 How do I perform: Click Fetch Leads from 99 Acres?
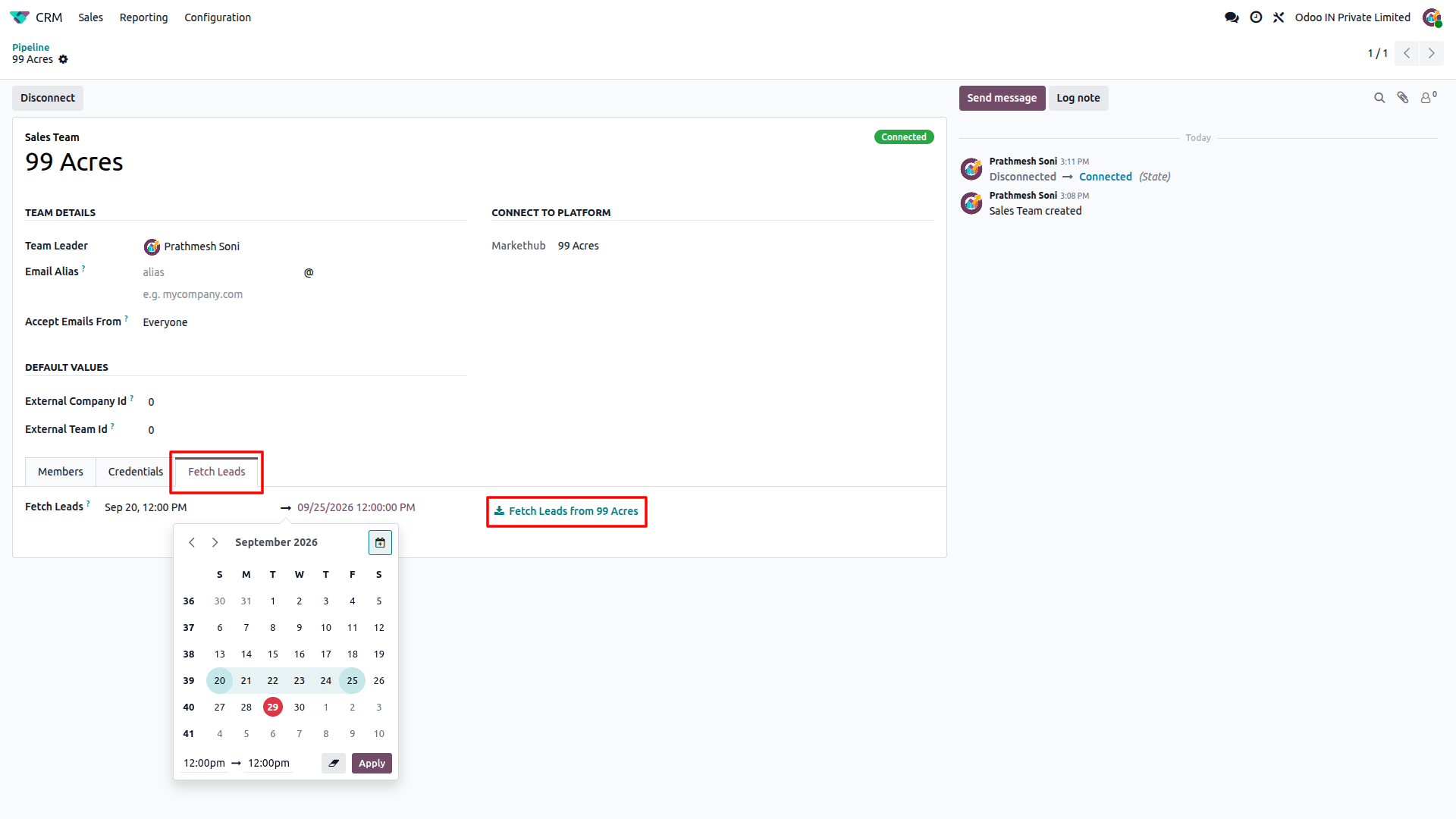(x=566, y=511)
